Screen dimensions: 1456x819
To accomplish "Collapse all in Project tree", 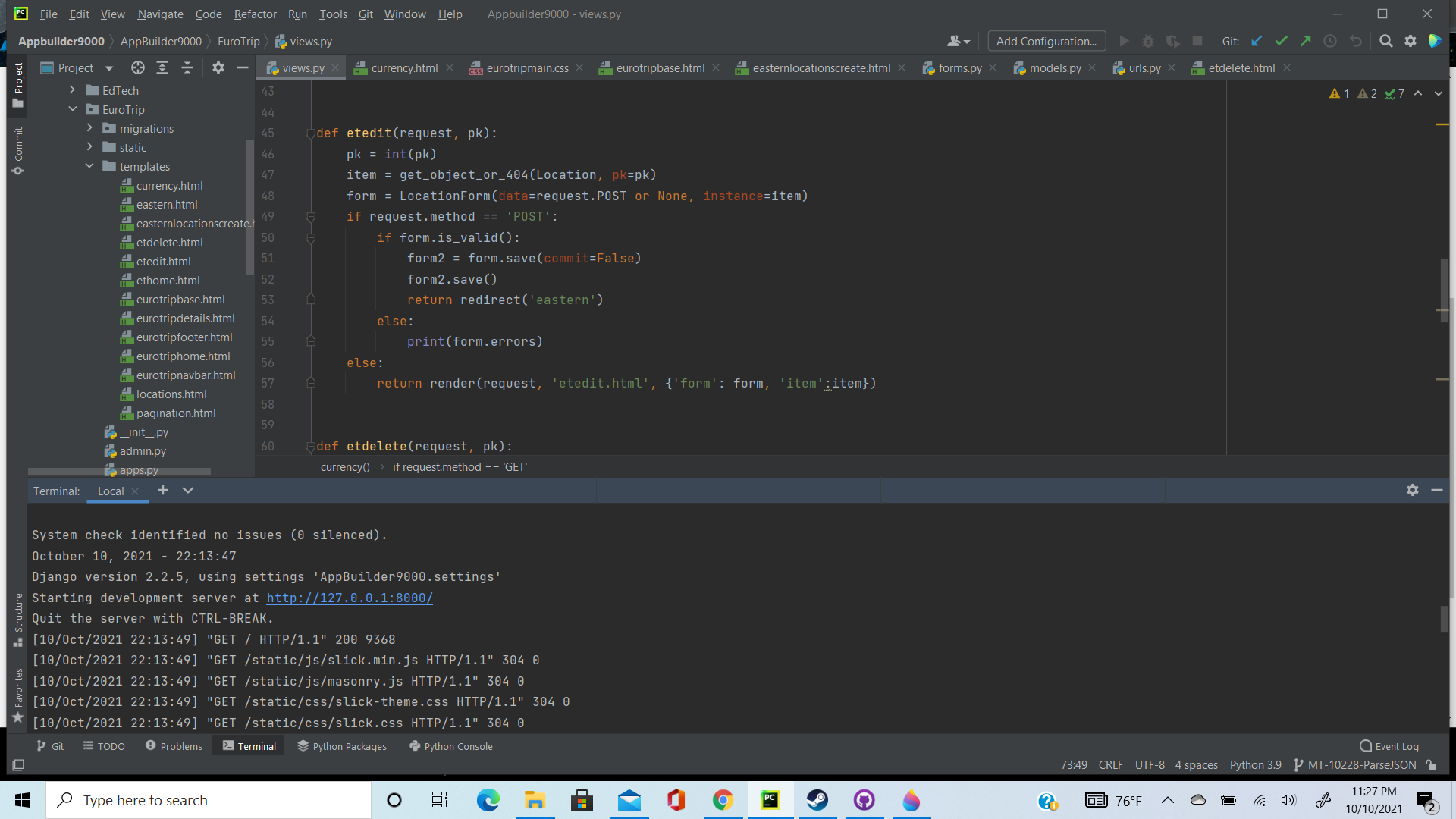I will [x=187, y=68].
